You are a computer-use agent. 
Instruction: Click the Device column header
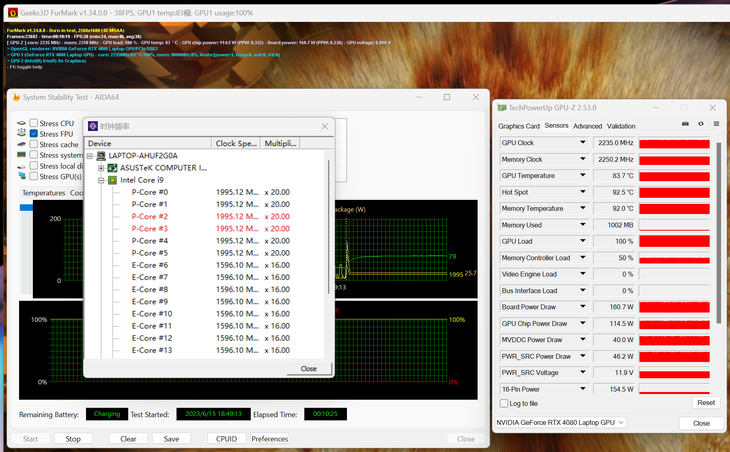[x=148, y=143]
